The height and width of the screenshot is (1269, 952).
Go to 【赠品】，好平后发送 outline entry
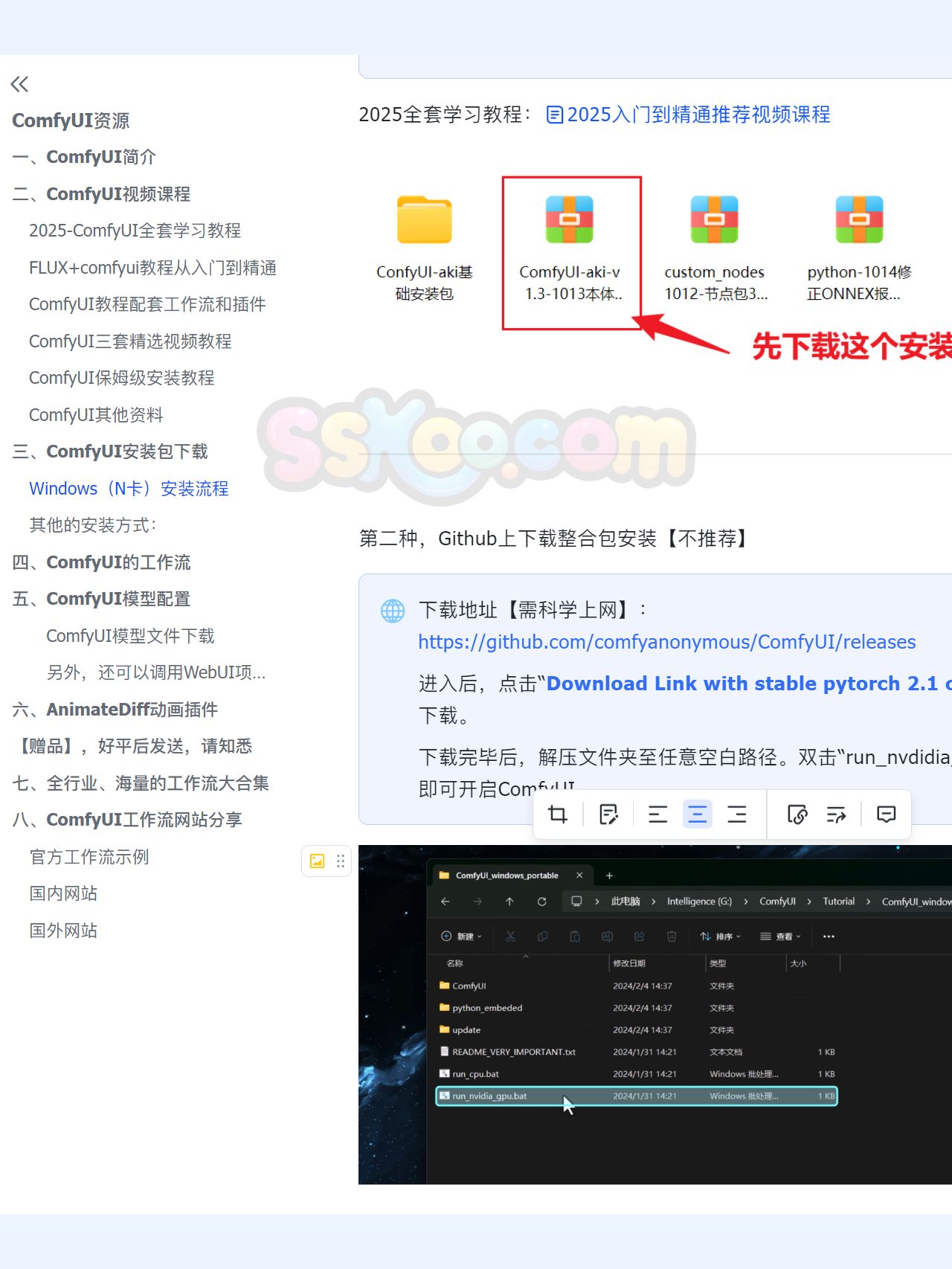(132, 746)
